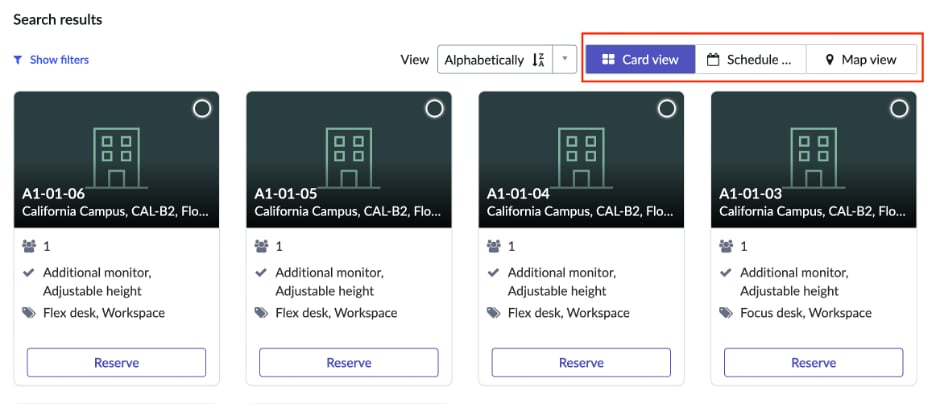This screenshot has height=404, width=936.
Task: Click the amenities checkmark icon on A1-01-03
Action: point(725,273)
